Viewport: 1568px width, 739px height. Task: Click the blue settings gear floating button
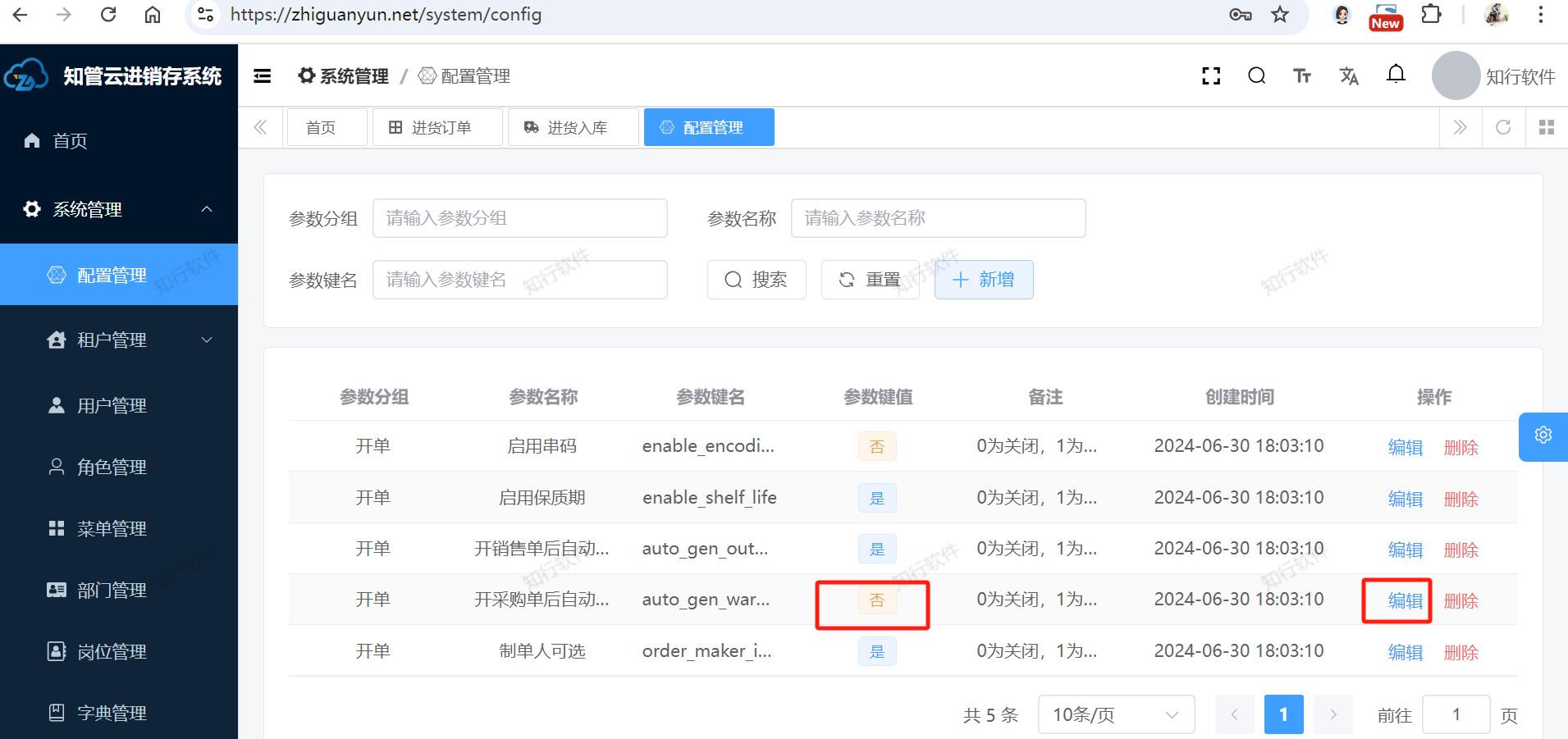pyautogui.click(x=1543, y=436)
